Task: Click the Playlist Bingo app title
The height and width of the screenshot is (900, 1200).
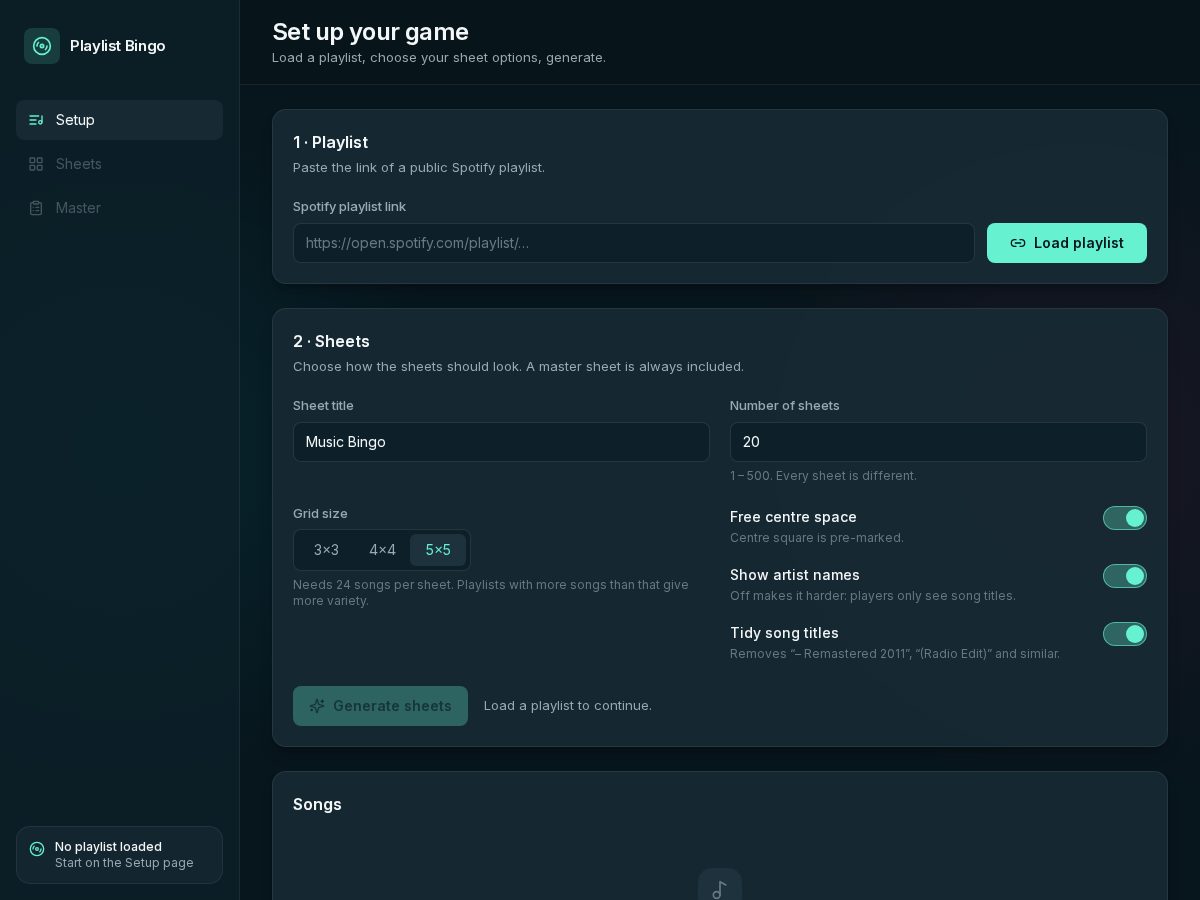Action: click(118, 46)
